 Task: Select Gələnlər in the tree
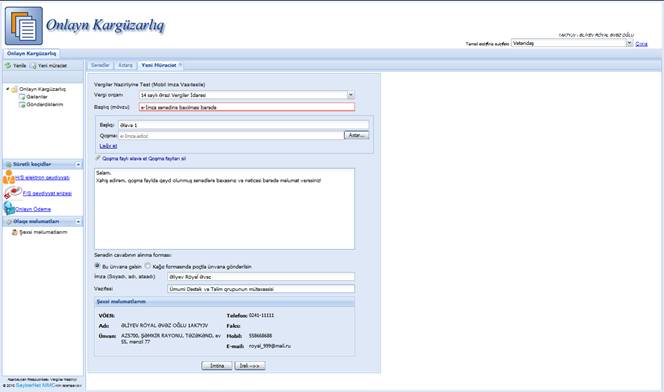[x=37, y=97]
